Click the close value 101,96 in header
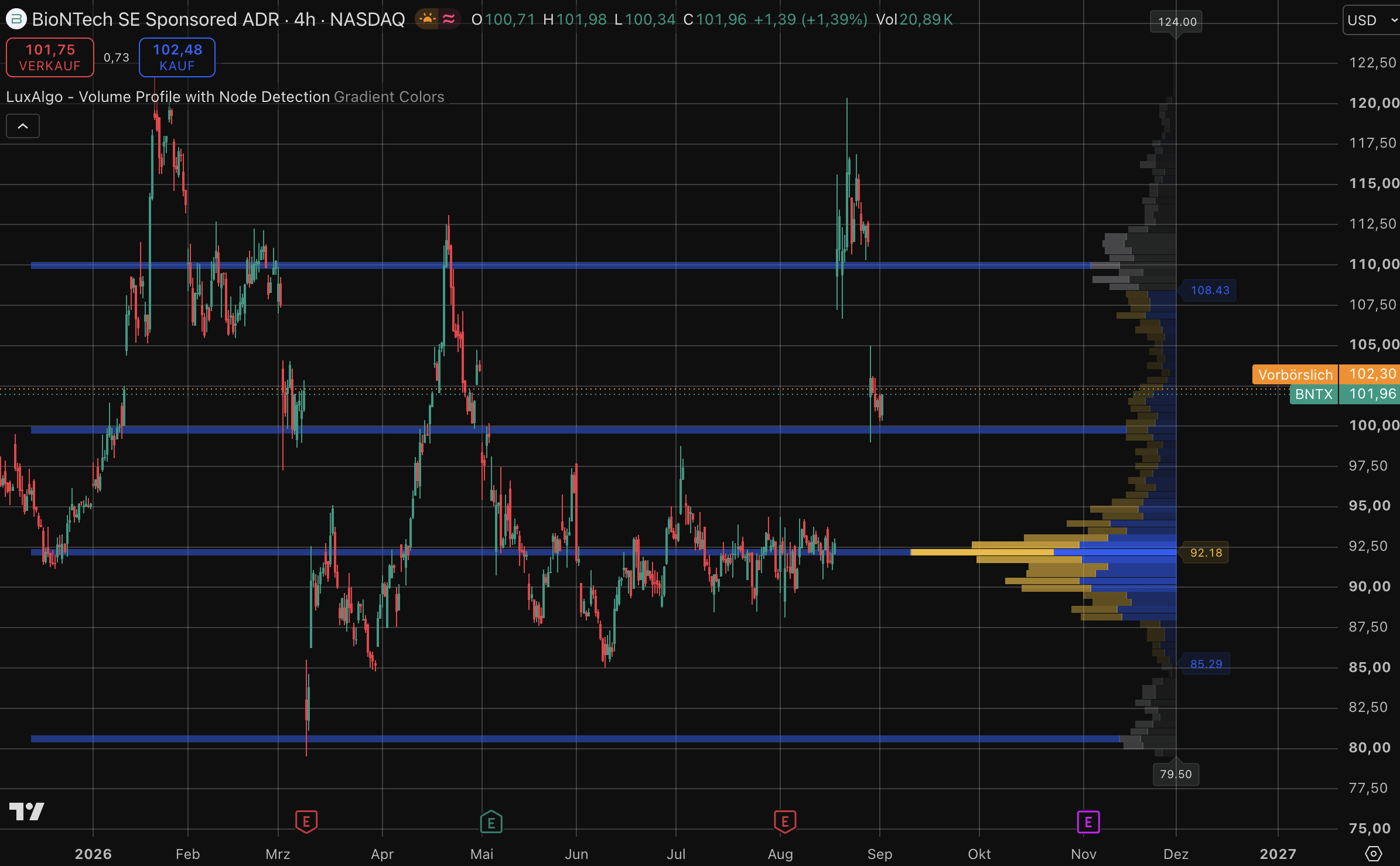The image size is (1400, 866). [x=721, y=19]
